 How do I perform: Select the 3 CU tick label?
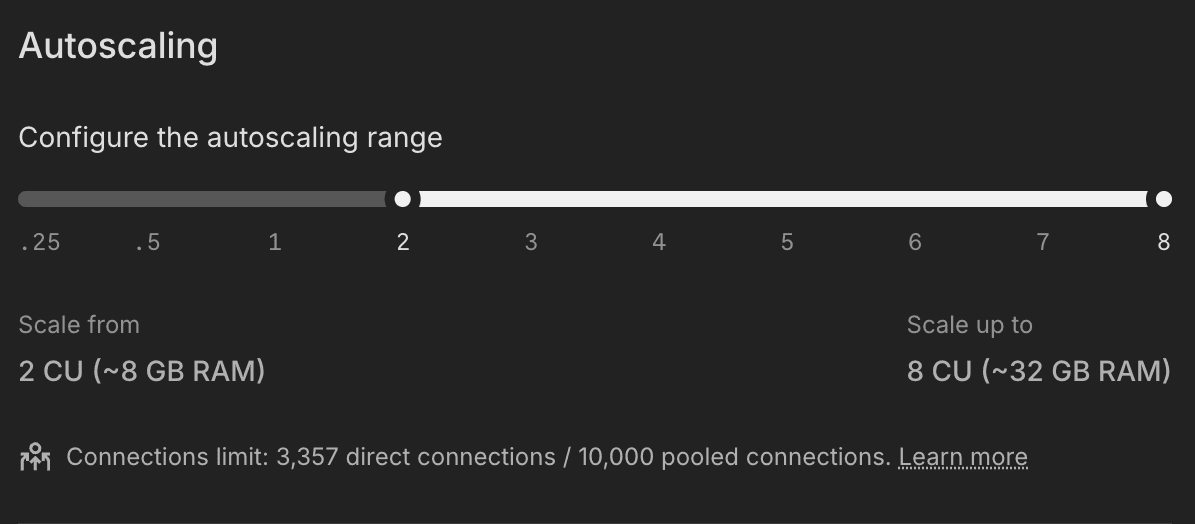[531, 242]
